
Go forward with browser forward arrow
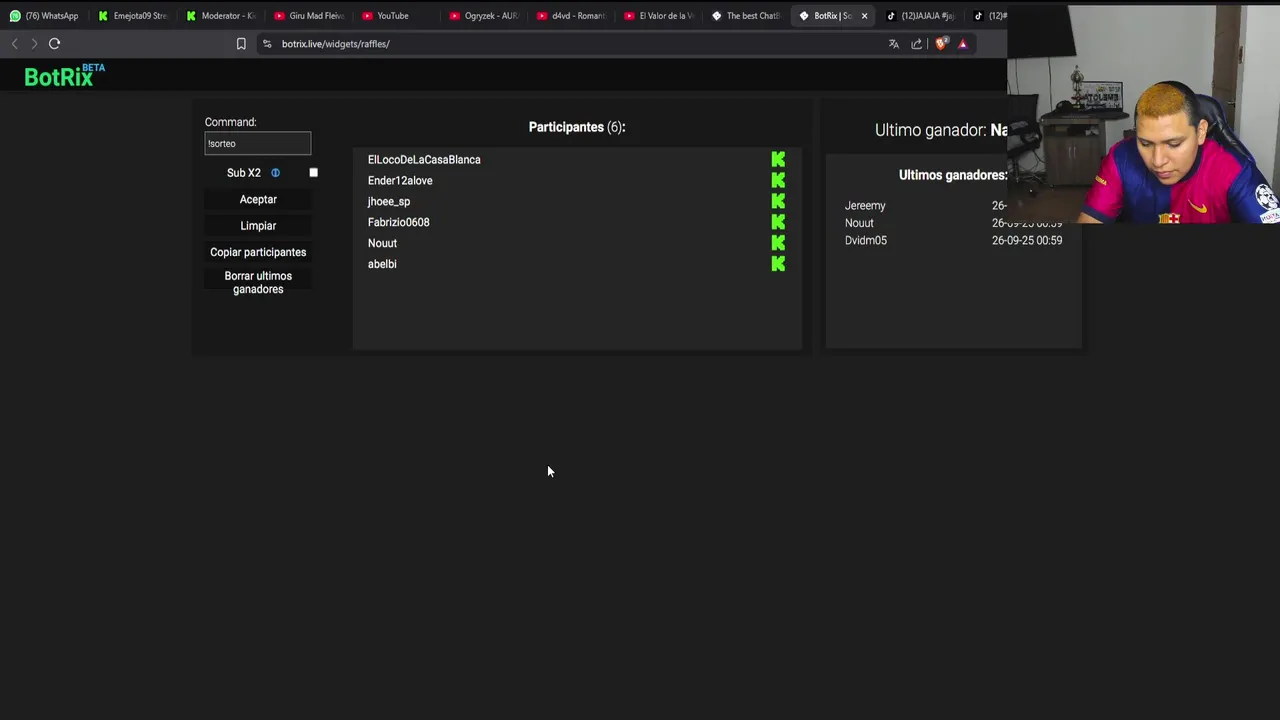click(x=33, y=44)
